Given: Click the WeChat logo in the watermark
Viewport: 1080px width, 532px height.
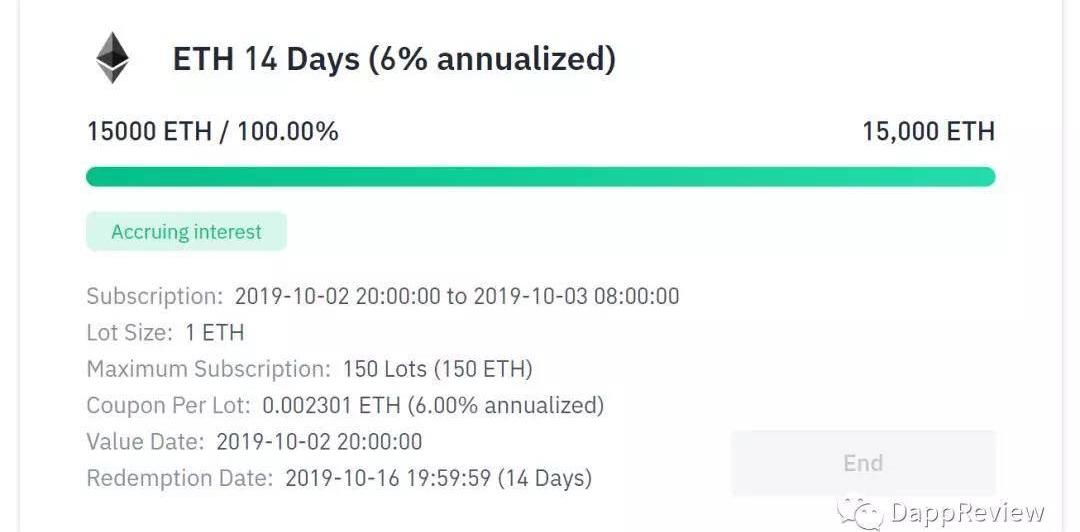Looking at the screenshot, I should (x=861, y=512).
